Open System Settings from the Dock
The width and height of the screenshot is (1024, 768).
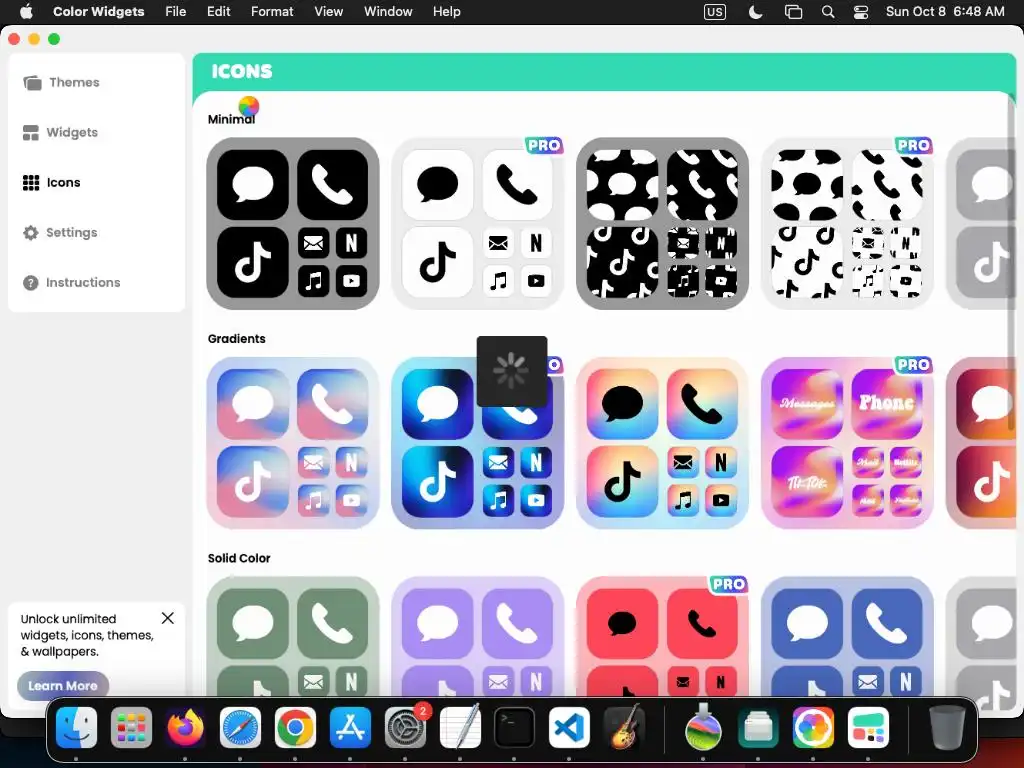coord(405,728)
